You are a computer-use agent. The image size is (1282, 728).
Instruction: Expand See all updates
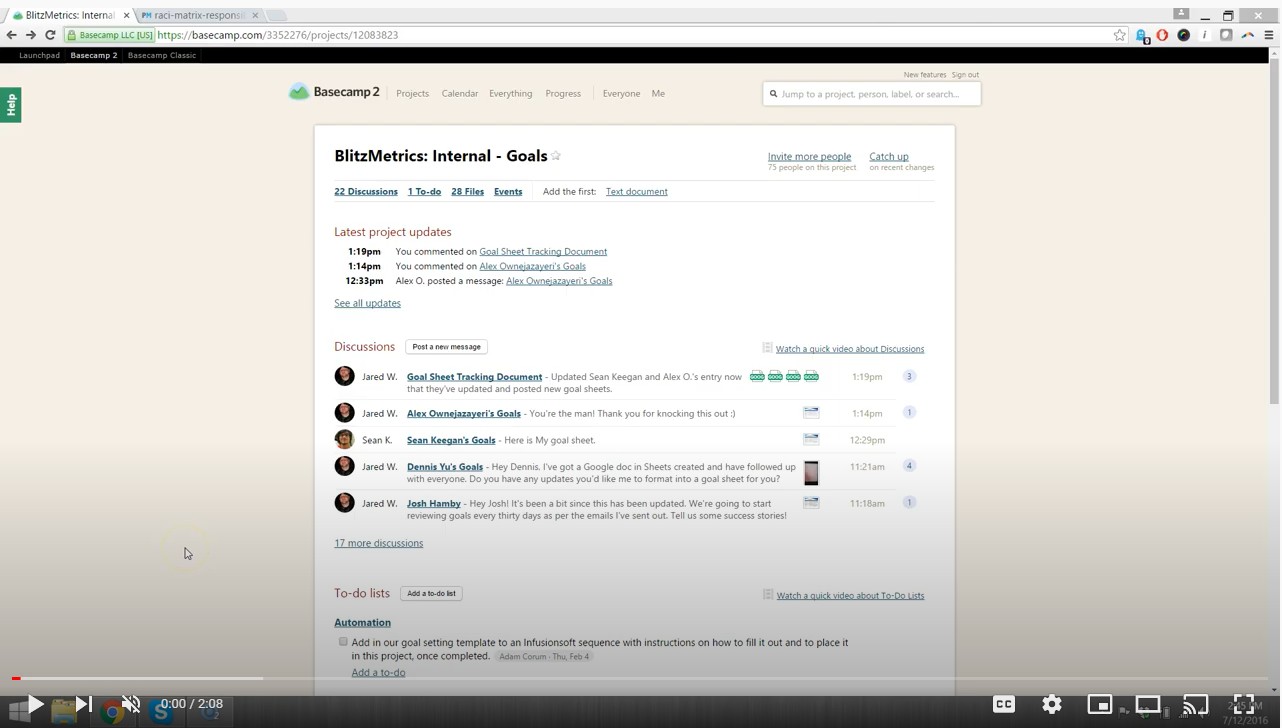pos(367,303)
